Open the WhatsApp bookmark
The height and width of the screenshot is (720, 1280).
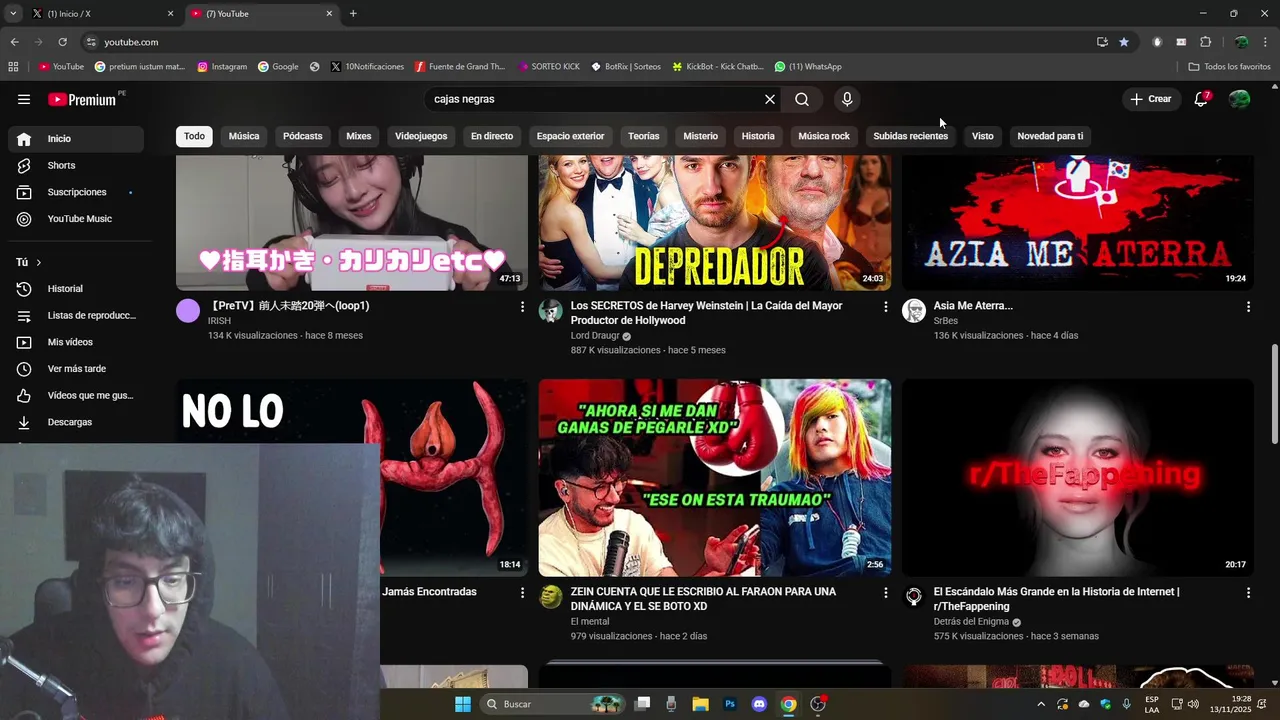(x=808, y=67)
